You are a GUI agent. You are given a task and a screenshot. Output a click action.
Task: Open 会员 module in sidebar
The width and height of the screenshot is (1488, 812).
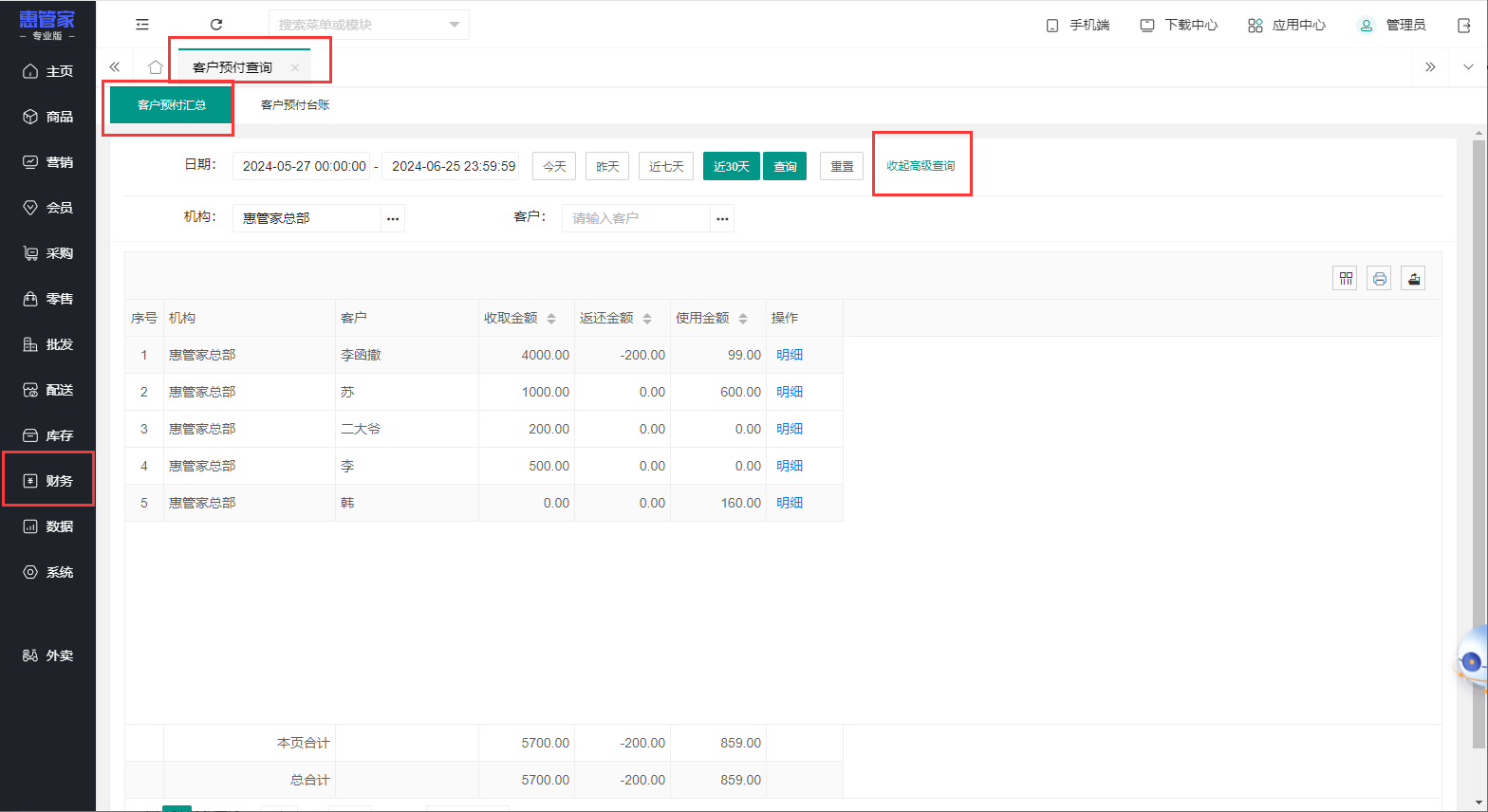point(47,208)
